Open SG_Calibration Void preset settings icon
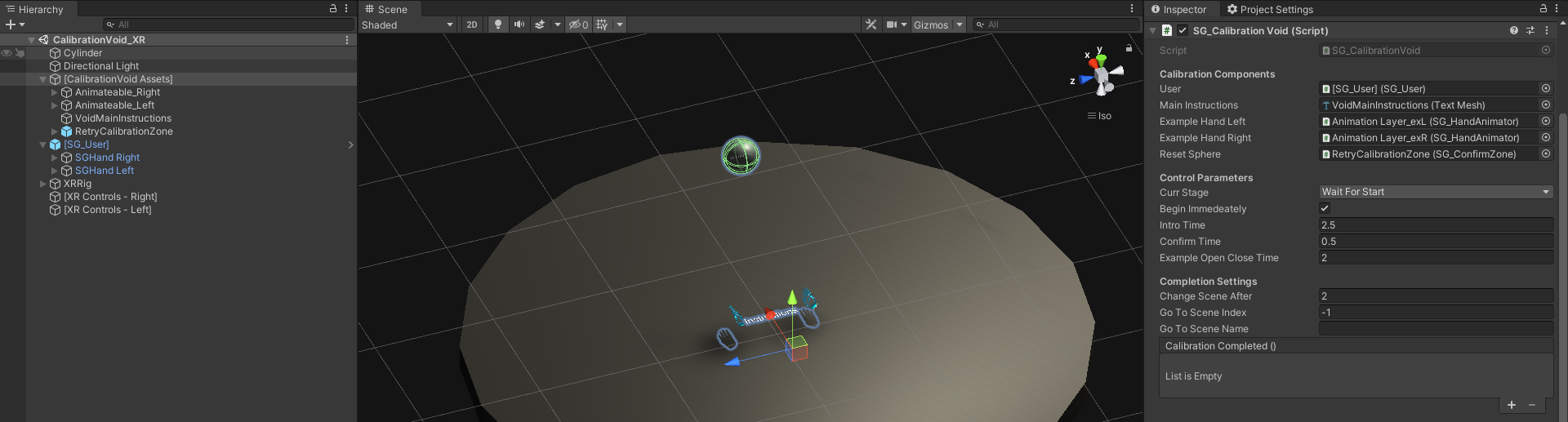 click(1530, 30)
